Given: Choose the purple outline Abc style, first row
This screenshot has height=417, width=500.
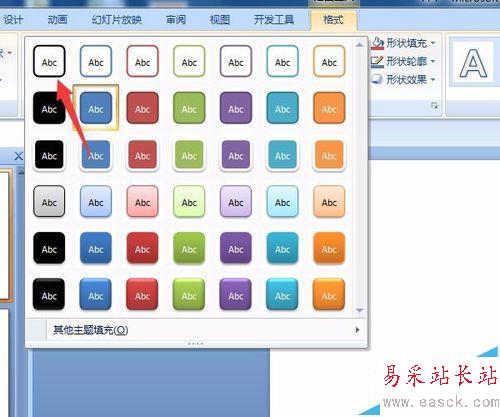Looking at the screenshot, I should 236,61.
